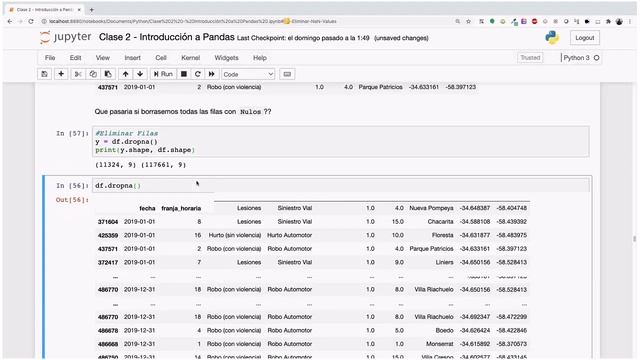
Task: Open the File menu
Action: click(50, 58)
